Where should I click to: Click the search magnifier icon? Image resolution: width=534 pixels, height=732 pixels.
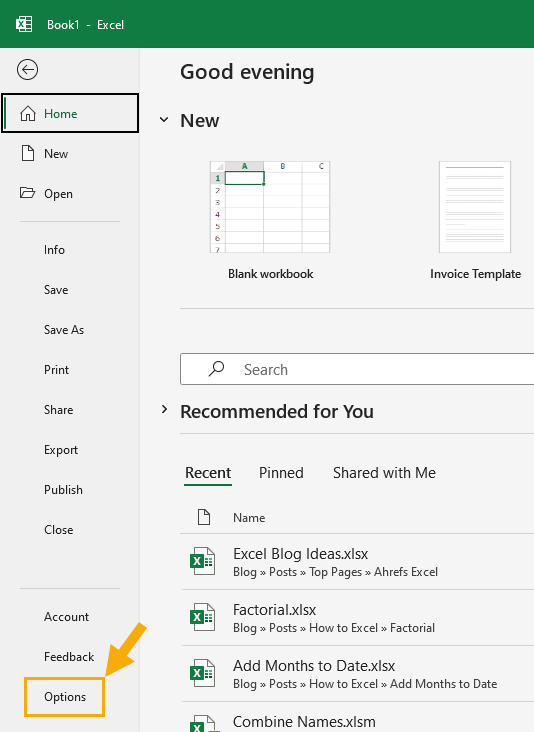pyautogui.click(x=216, y=369)
